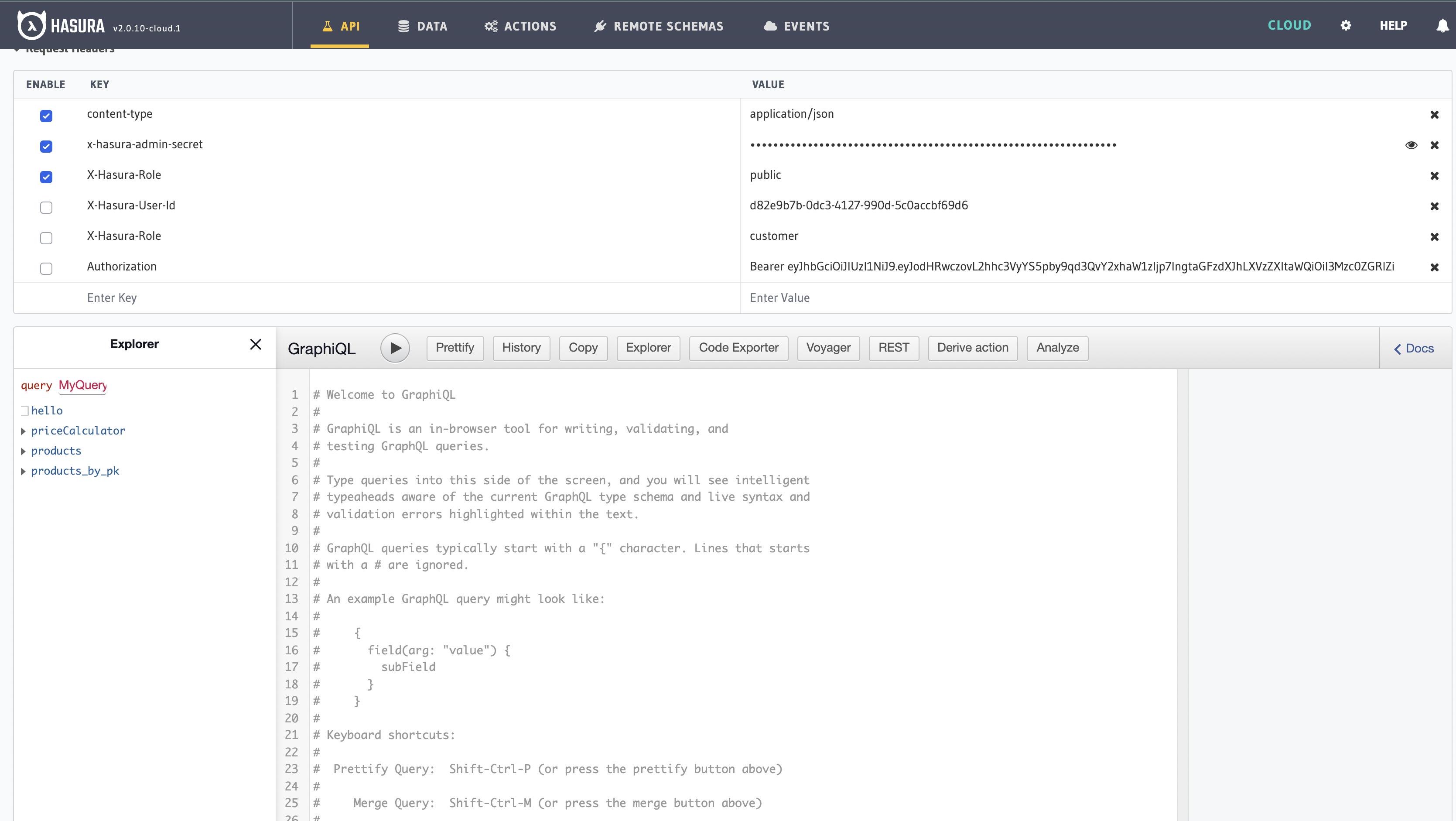Screen dimensions: 1456x821
Task: Disable the content-type header checkbox
Action: tap(46, 116)
